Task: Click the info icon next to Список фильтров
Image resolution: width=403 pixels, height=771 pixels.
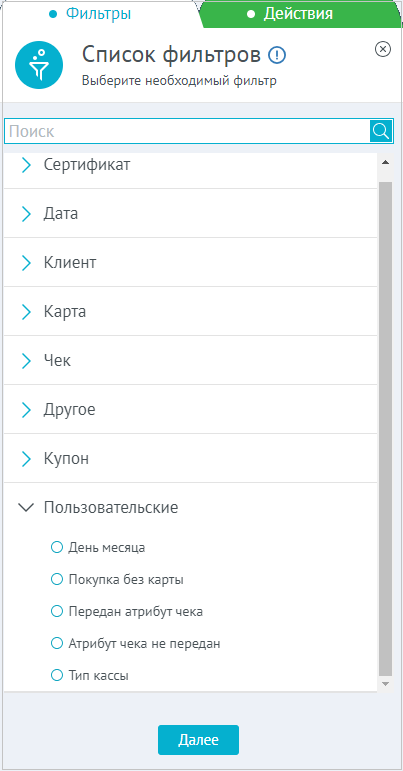Action: (x=277, y=55)
